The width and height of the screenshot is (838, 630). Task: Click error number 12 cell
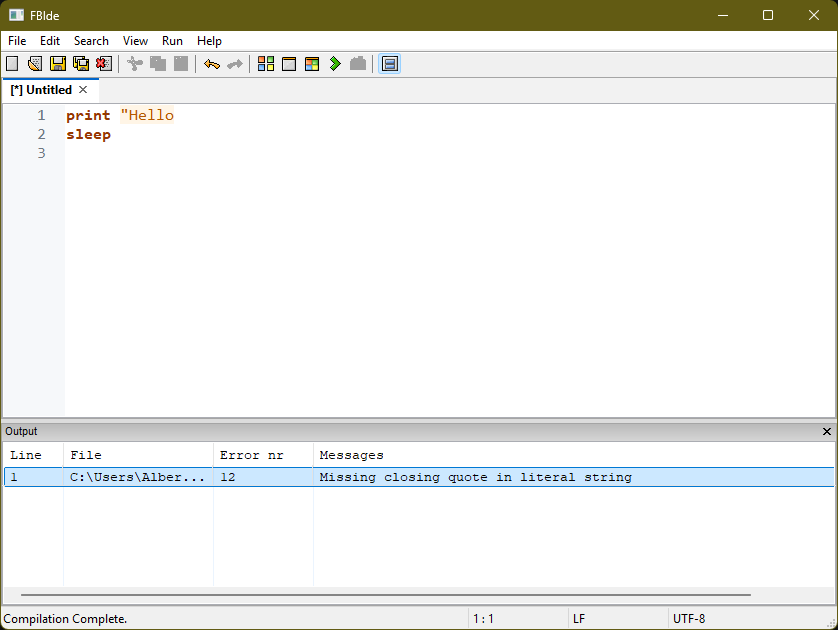(228, 477)
